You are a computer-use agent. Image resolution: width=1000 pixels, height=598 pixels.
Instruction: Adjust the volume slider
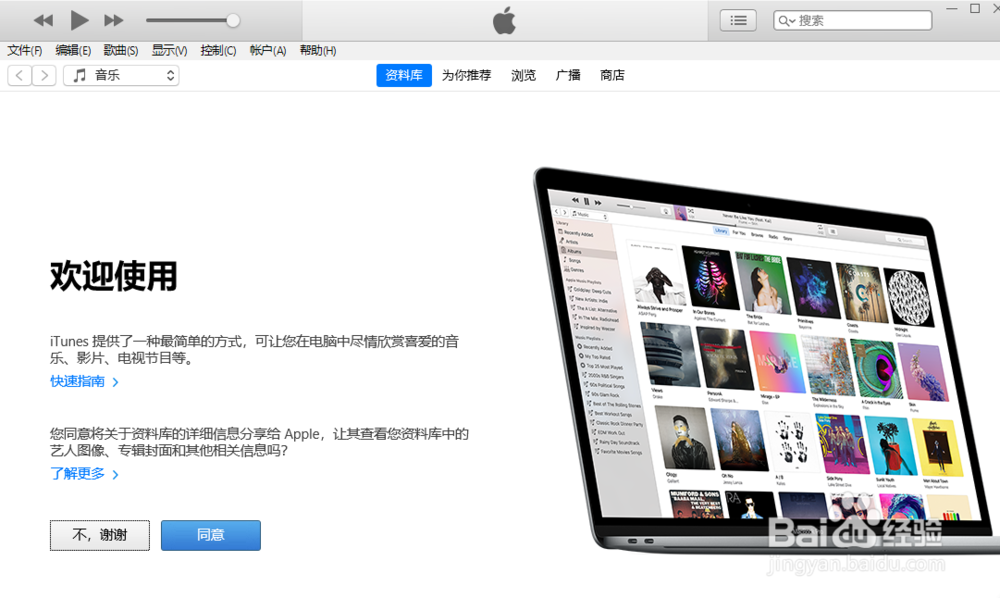pyautogui.click(x=232, y=19)
